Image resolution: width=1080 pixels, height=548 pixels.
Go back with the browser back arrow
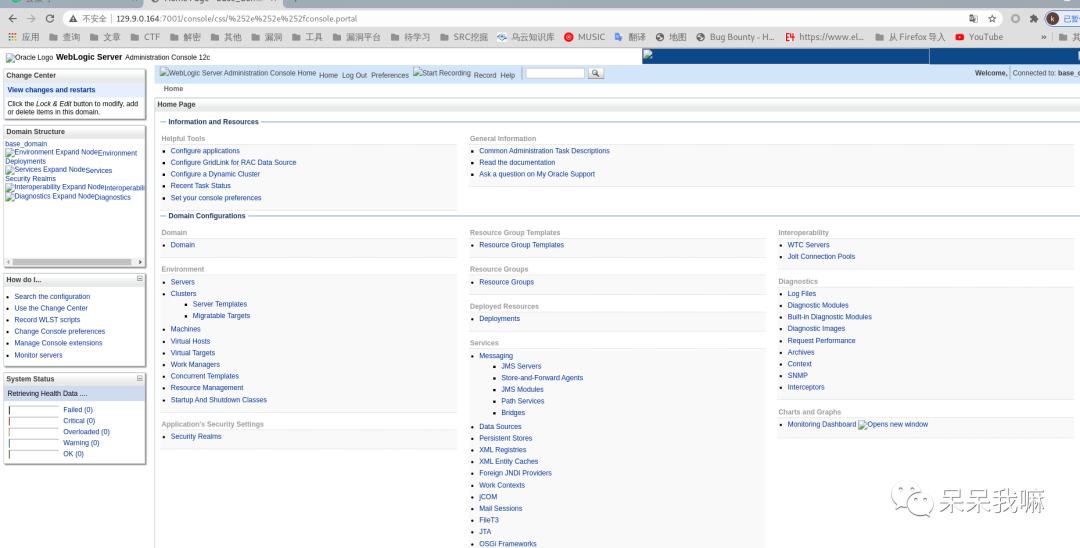pos(12,19)
